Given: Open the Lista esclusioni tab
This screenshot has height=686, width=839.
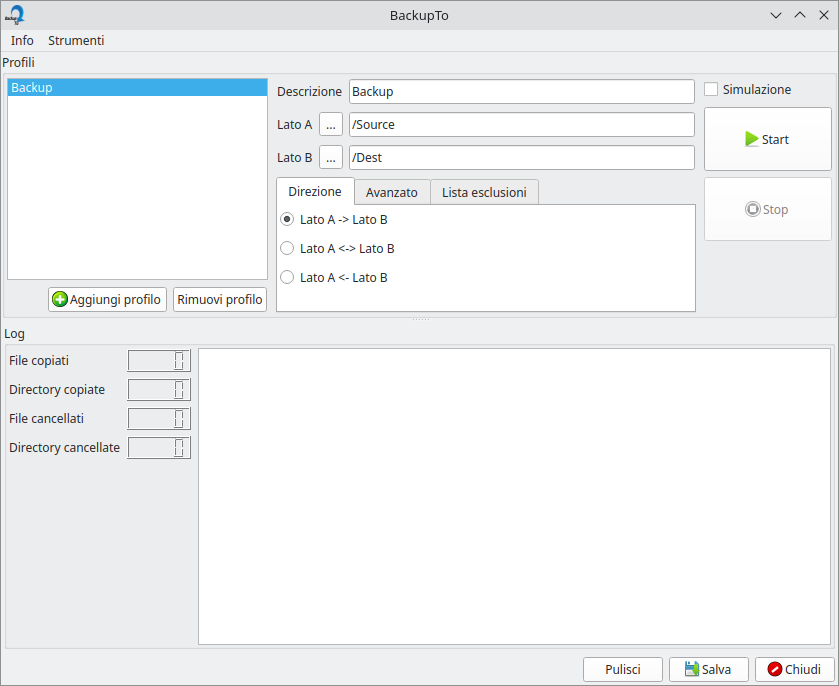Looking at the screenshot, I should point(484,192).
